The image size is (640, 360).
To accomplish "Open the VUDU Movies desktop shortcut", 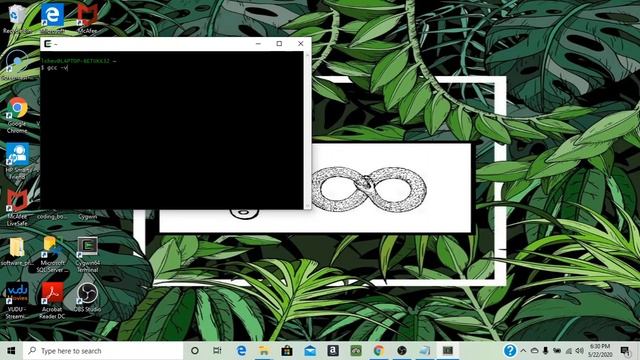I will [x=17, y=300].
